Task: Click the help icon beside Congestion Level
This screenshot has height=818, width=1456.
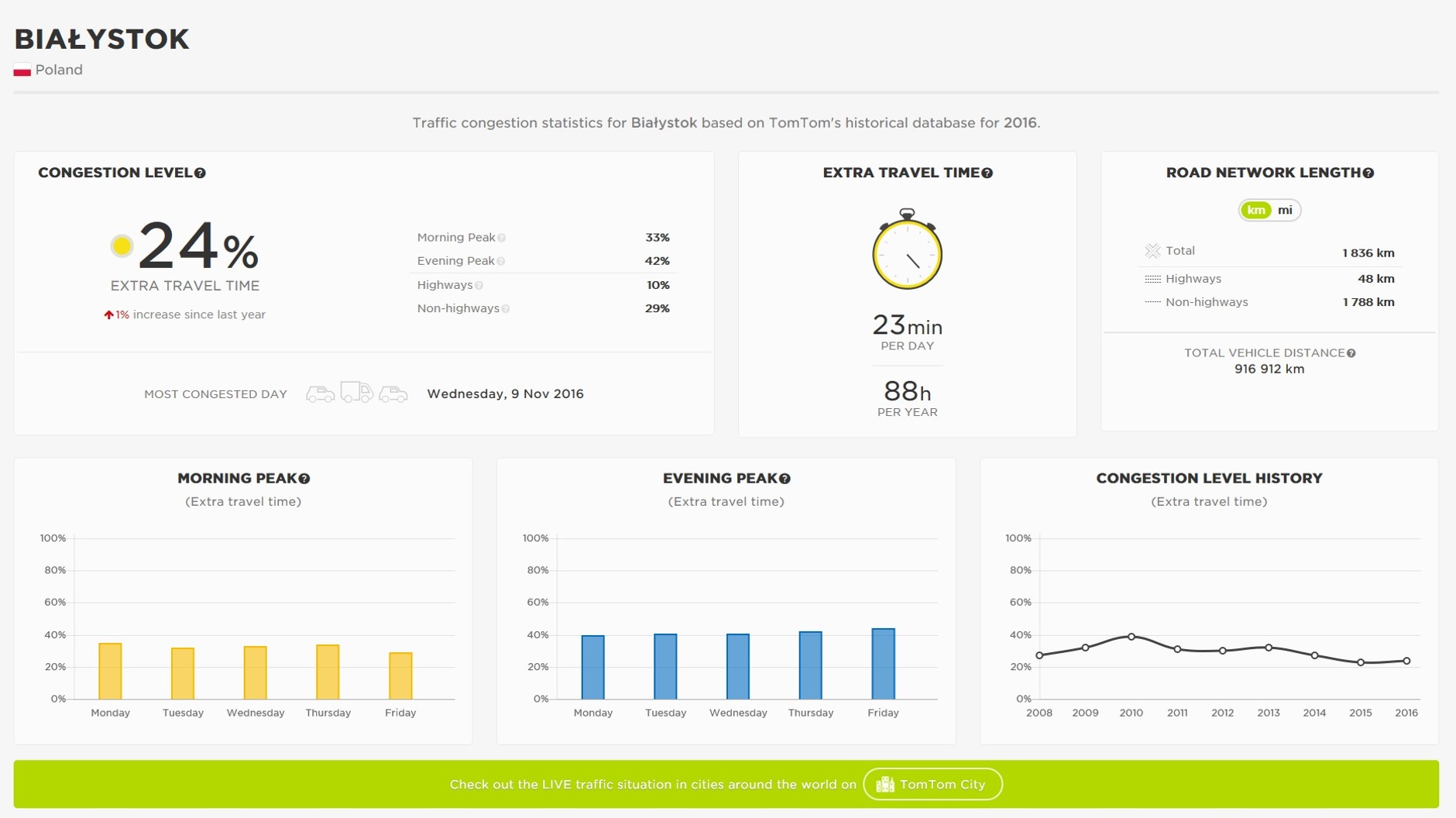Action: coord(200,173)
